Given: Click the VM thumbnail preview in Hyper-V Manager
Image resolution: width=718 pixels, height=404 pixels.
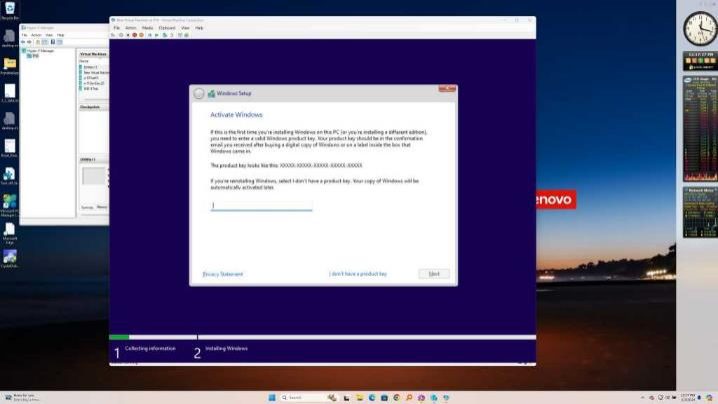Looking at the screenshot, I should (94, 176).
